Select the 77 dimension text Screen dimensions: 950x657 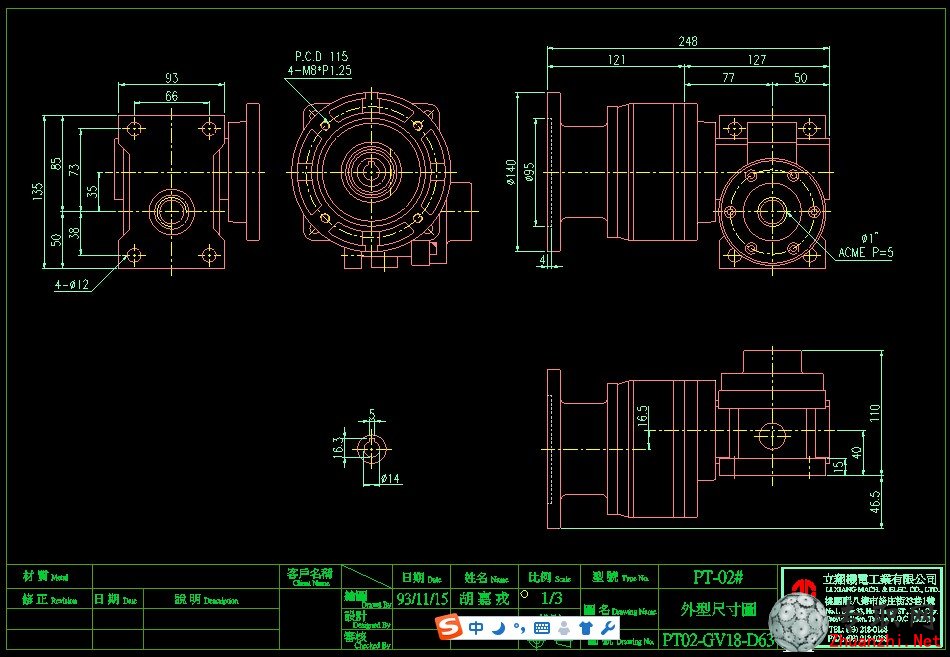[728, 78]
